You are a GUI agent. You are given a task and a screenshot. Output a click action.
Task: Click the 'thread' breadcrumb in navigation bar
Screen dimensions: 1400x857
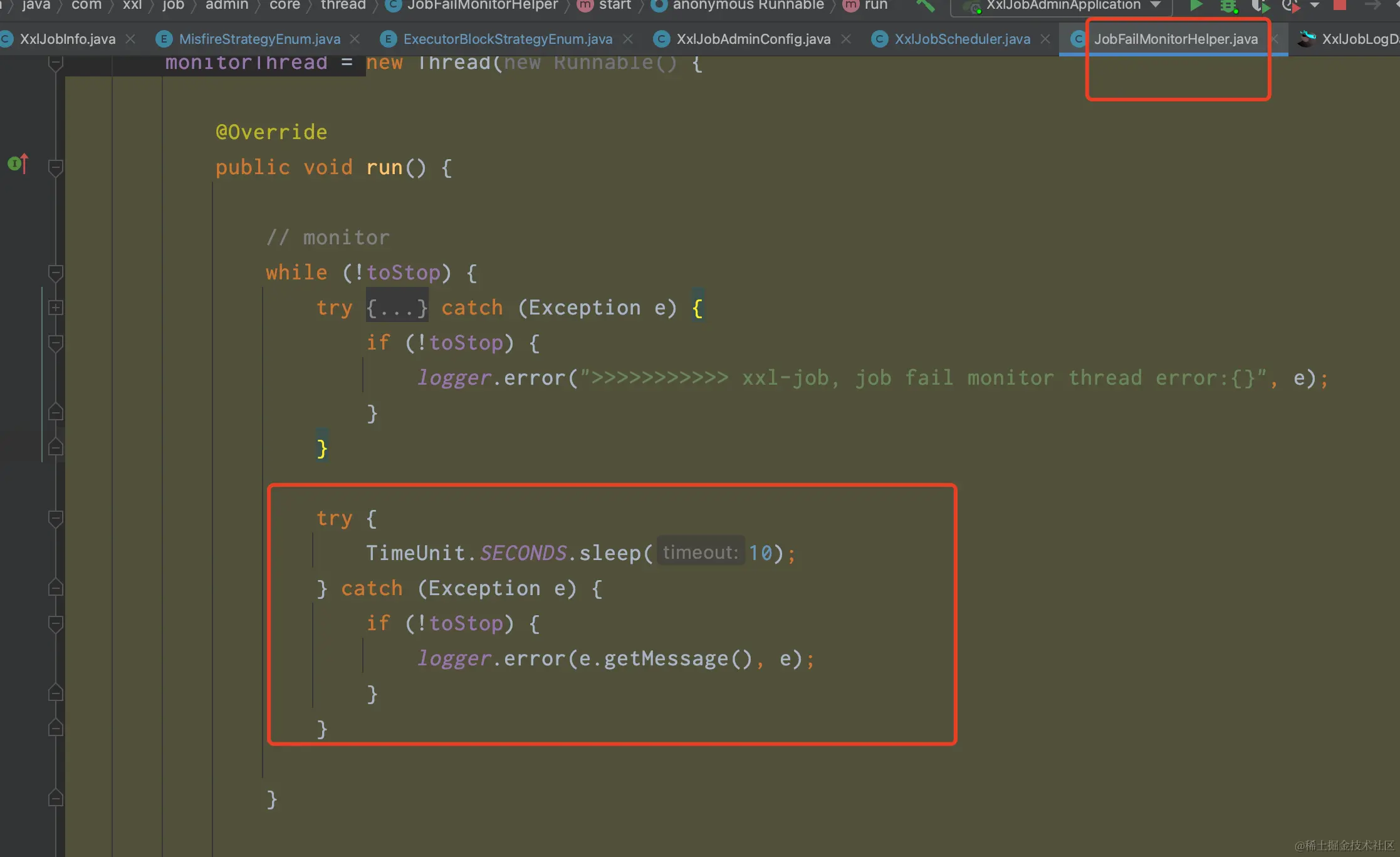point(343,6)
